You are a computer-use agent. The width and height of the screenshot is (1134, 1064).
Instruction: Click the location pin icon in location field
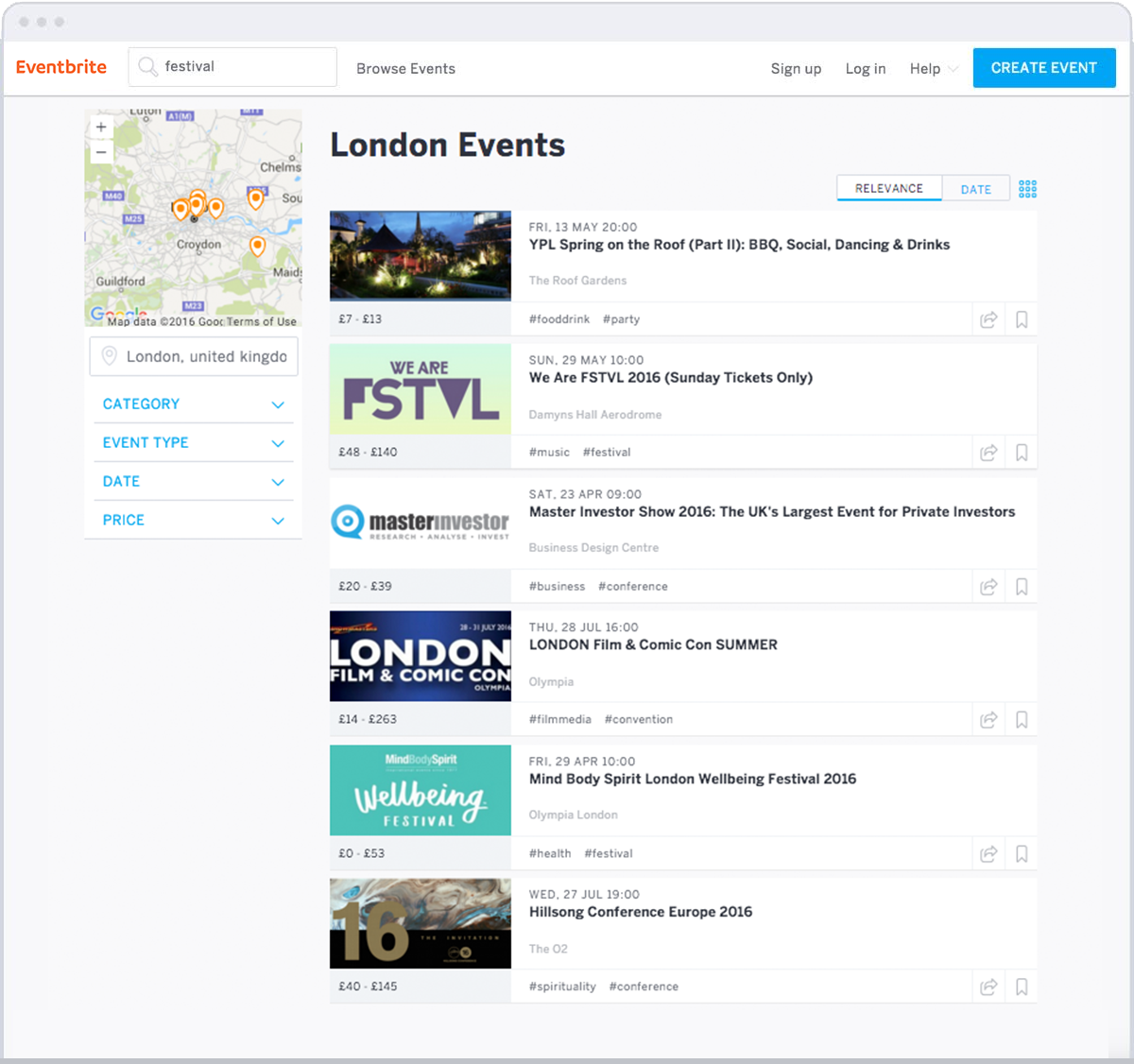tap(109, 356)
